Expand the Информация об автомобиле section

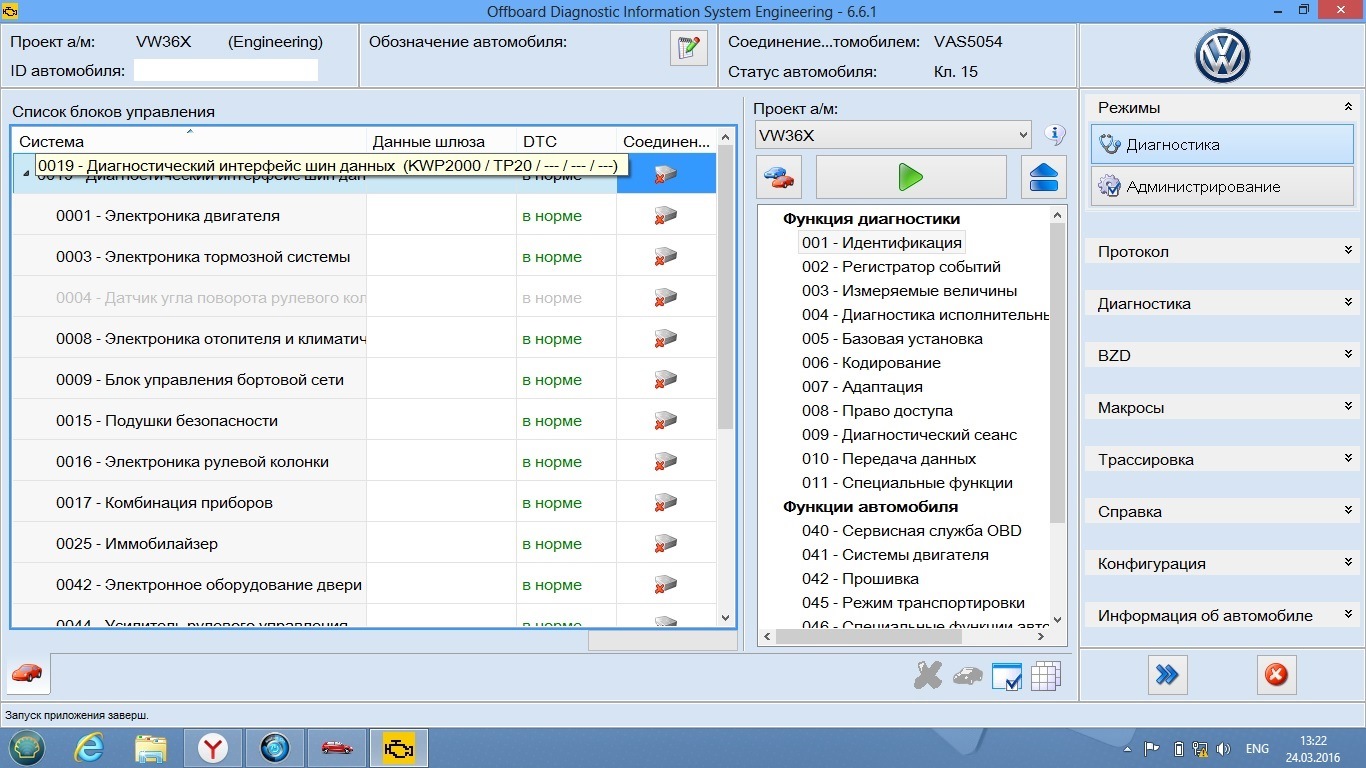click(1348, 615)
